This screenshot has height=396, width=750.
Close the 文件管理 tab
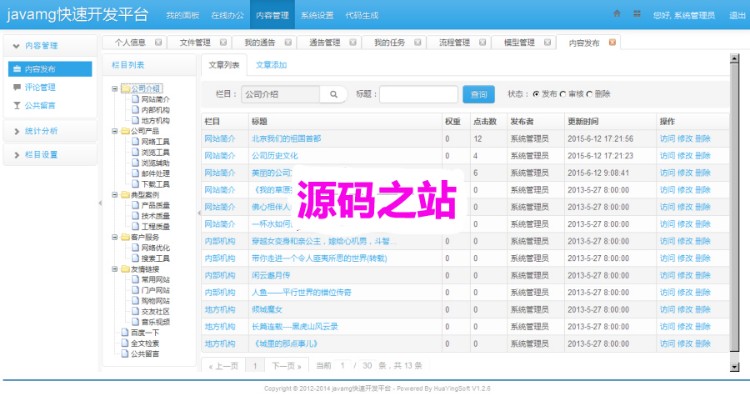(223, 42)
